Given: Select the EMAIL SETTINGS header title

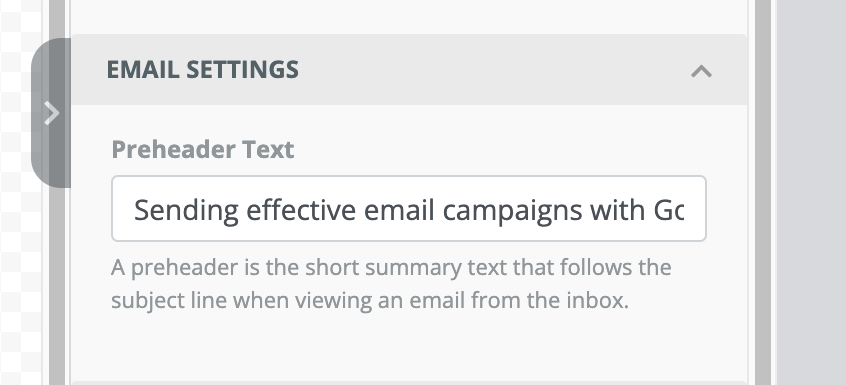Looking at the screenshot, I should (x=202, y=70).
